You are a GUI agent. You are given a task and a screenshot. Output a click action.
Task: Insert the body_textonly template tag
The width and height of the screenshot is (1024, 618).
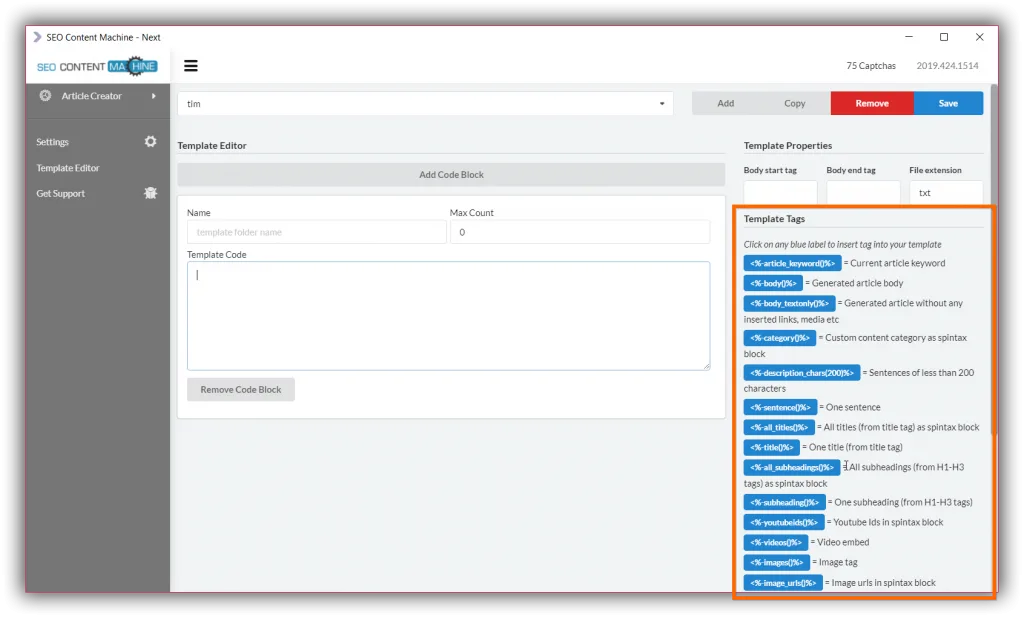click(790, 303)
